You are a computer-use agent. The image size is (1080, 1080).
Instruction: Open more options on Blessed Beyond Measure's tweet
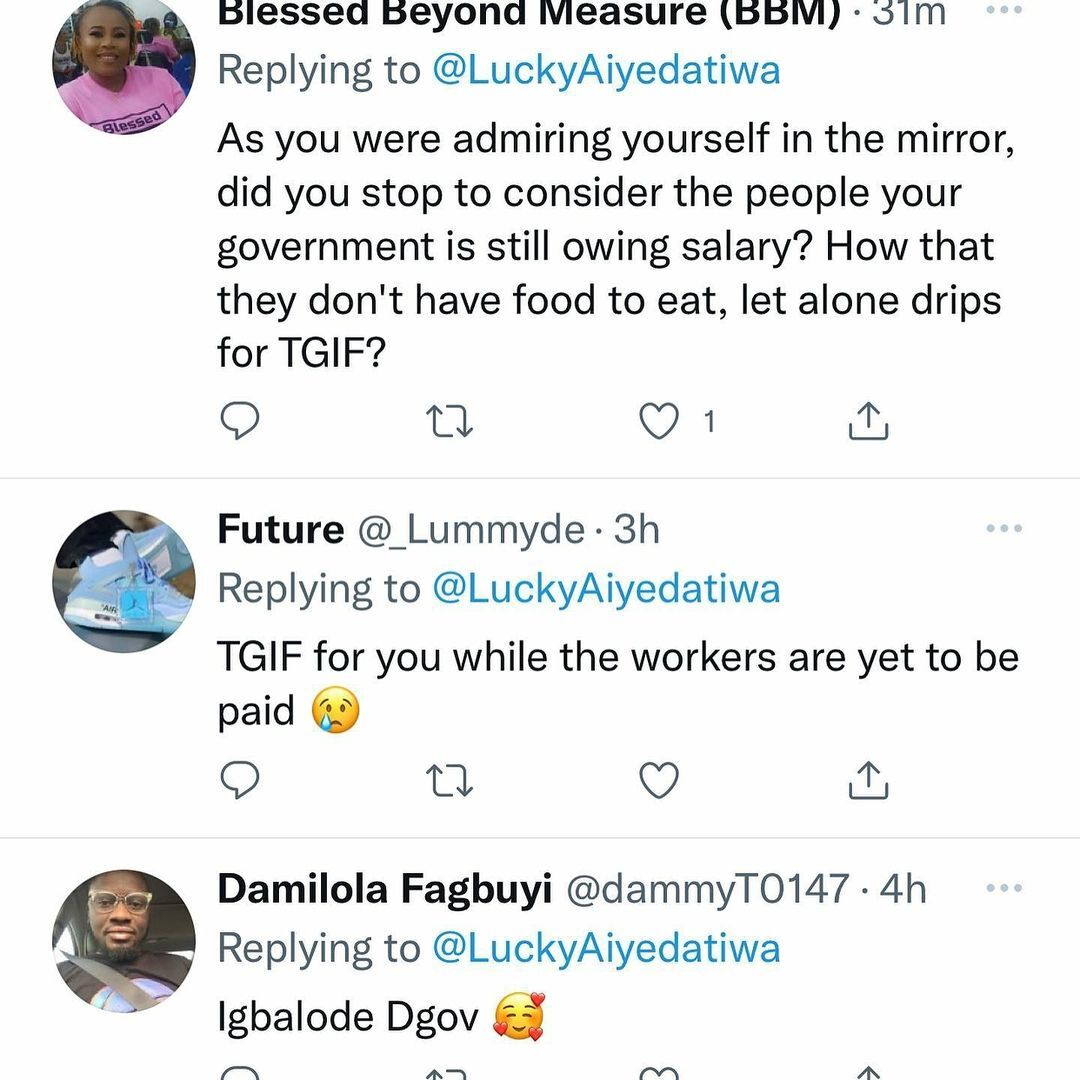1003,8
